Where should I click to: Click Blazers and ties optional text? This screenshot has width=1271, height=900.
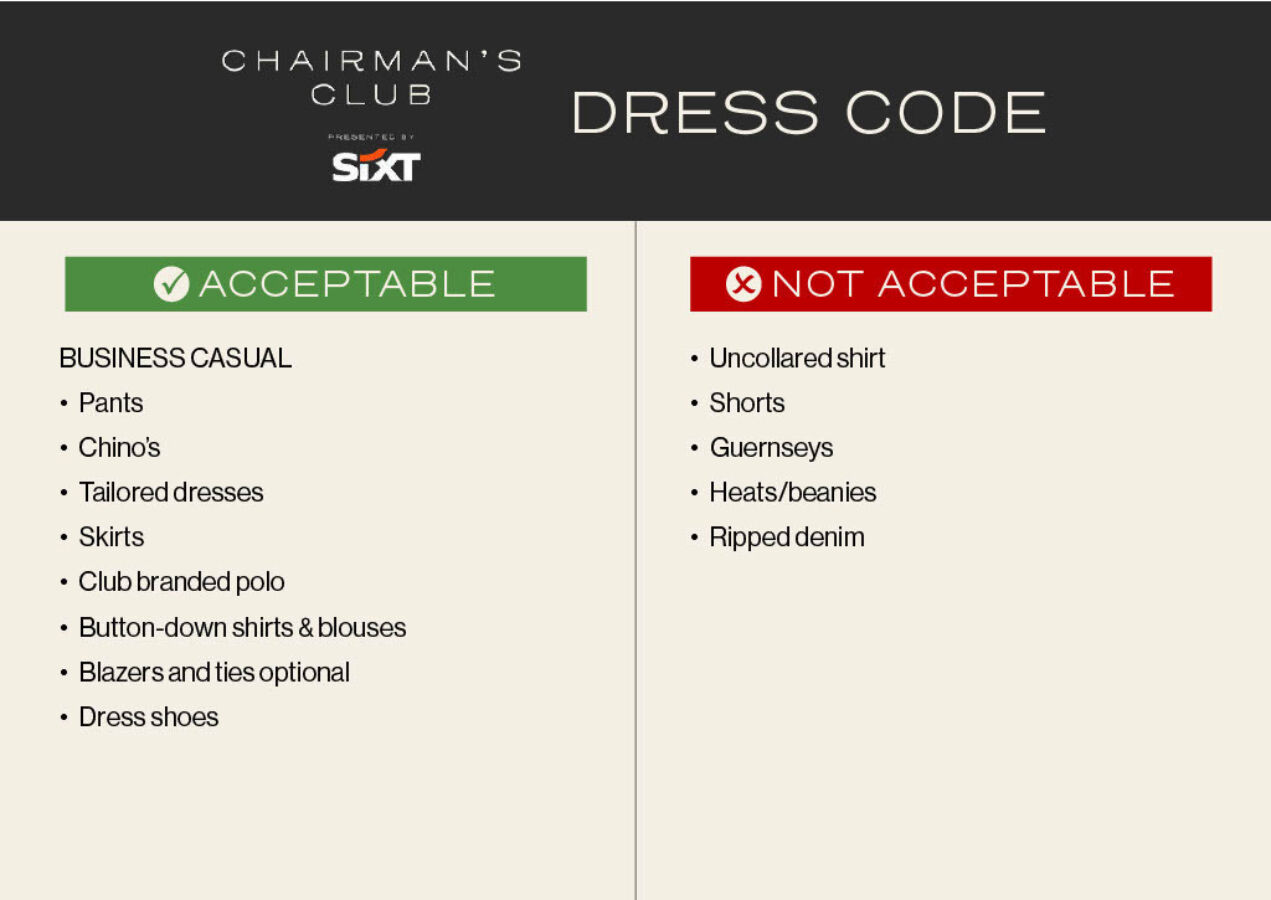point(214,672)
